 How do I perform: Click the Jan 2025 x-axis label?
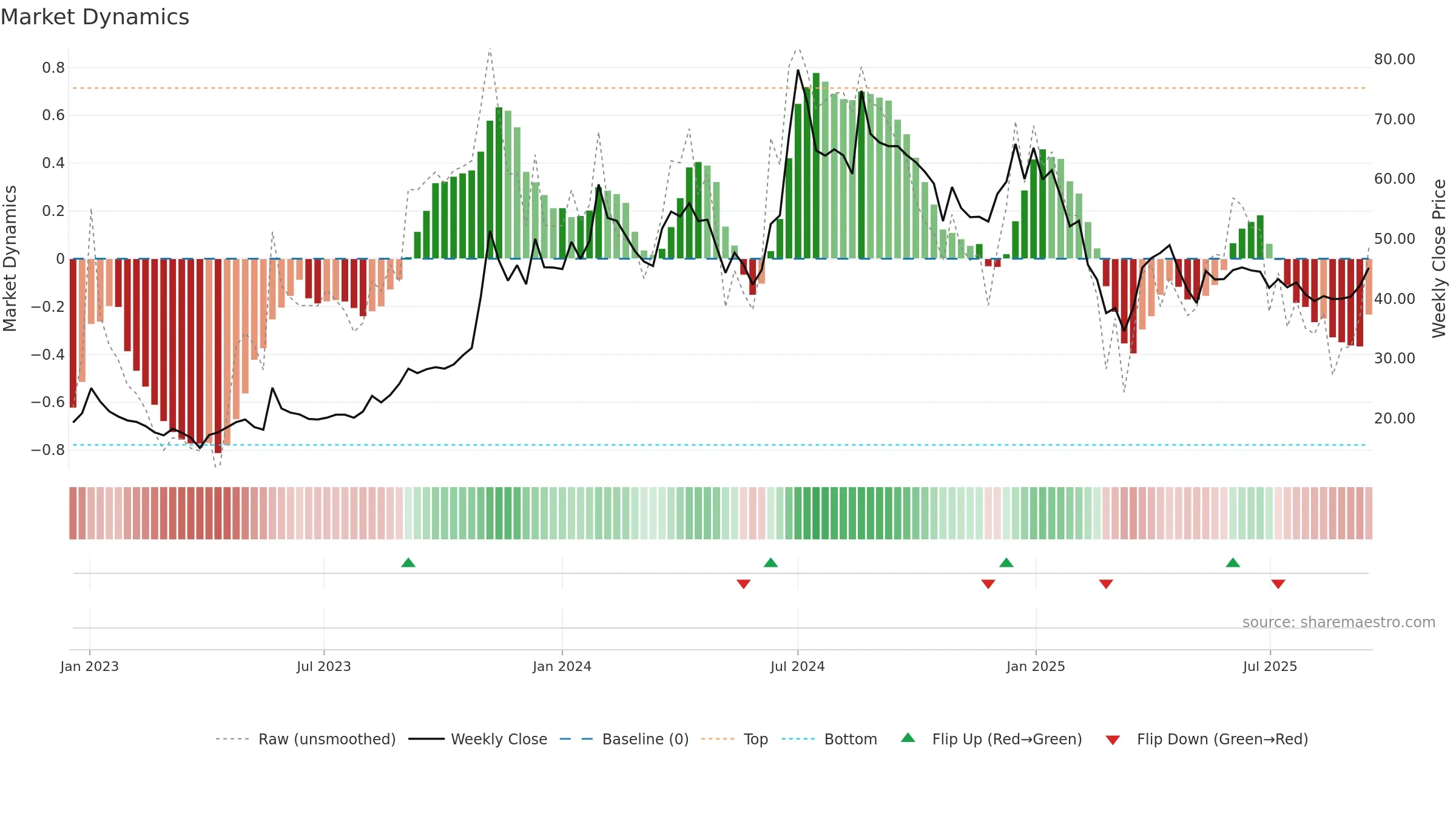[x=1036, y=666]
